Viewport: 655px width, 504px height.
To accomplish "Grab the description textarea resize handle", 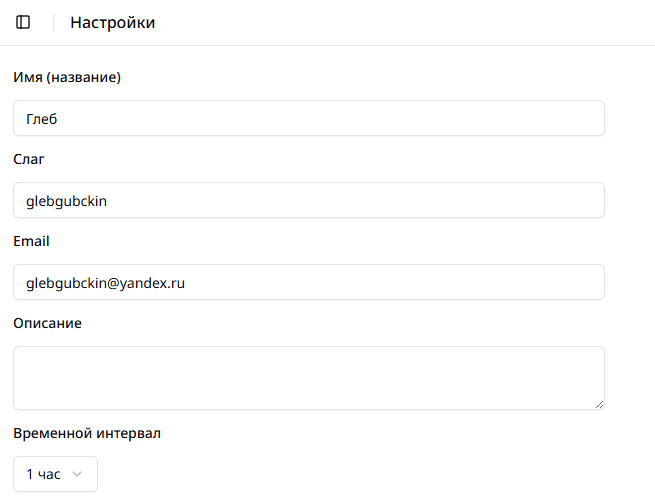I will (x=599, y=404).
